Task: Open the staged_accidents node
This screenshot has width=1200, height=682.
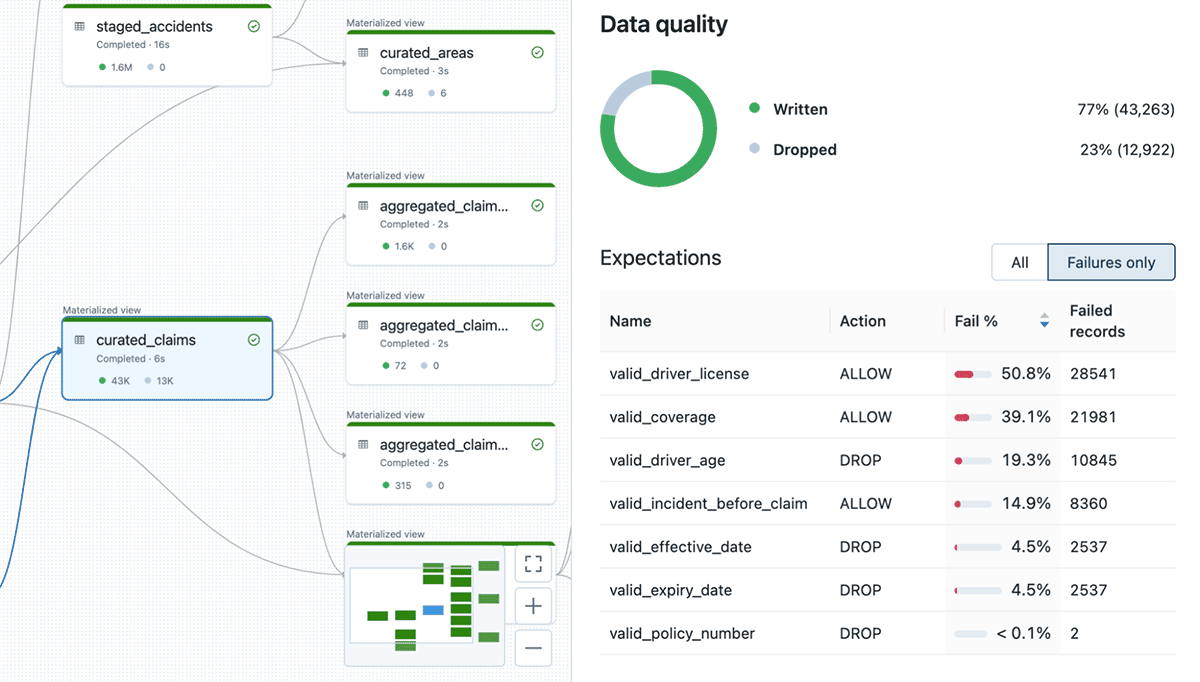Action: click(x=167, y=45)
